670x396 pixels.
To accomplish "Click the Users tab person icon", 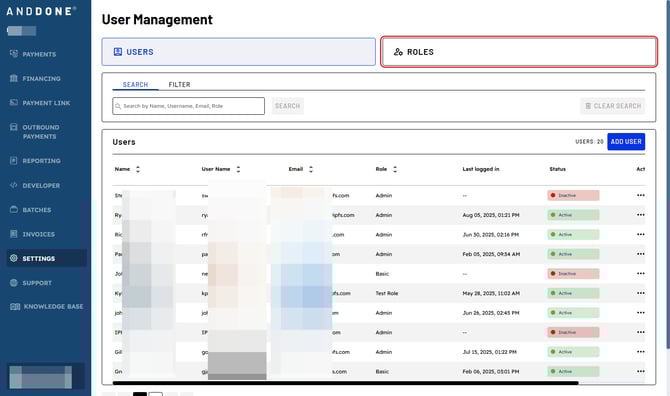I will coord(118,52).
